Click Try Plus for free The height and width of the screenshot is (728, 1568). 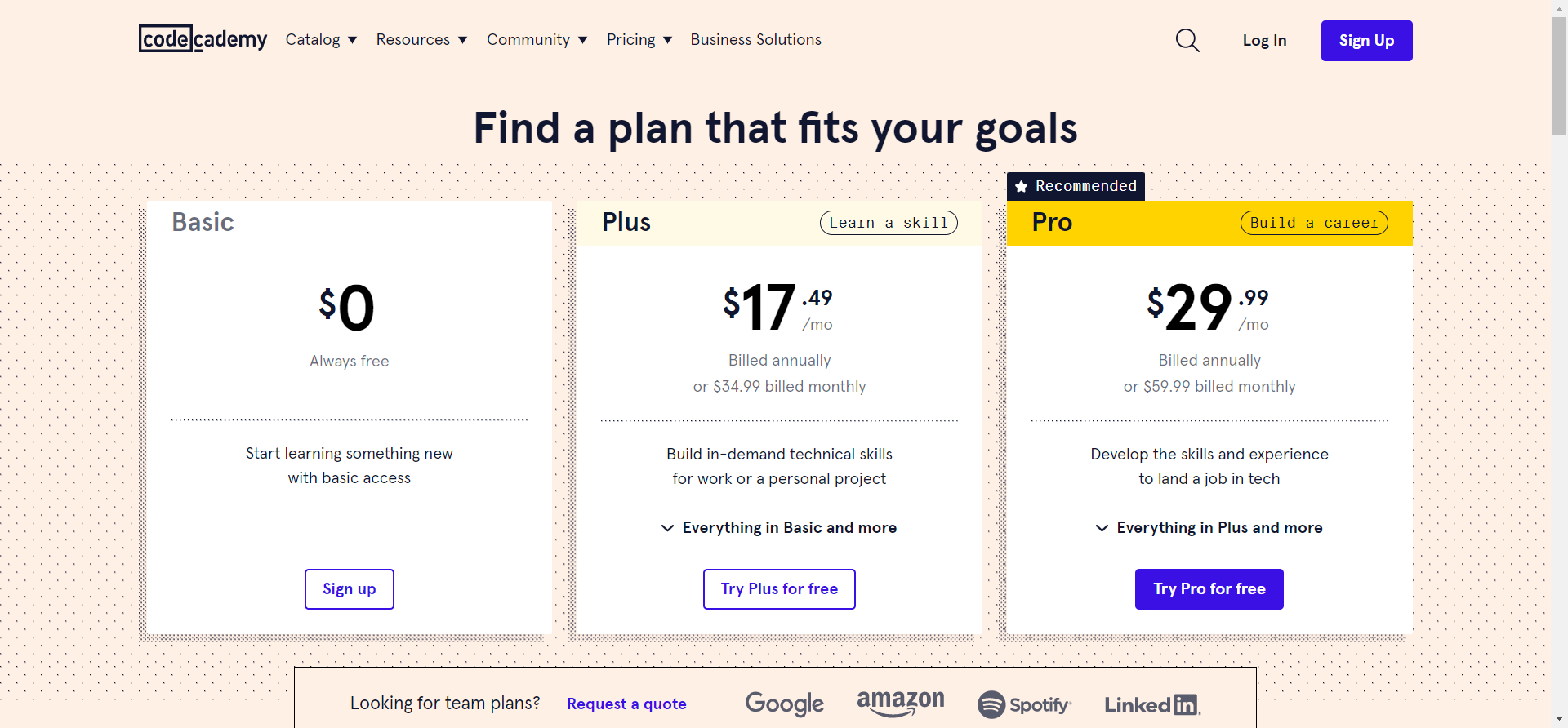[x=779, y=589]
